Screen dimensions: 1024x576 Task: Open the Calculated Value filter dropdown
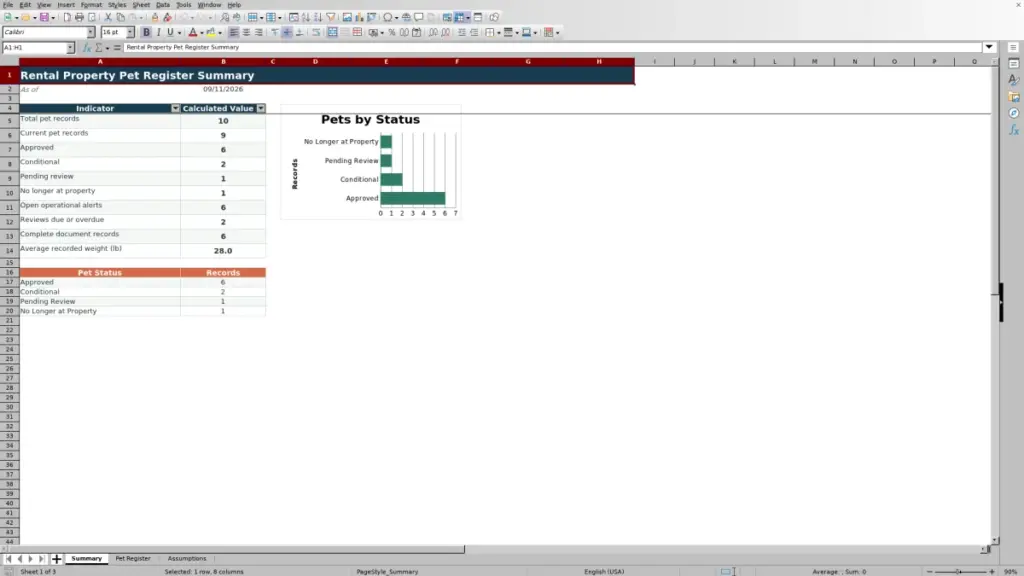[261, 108]
